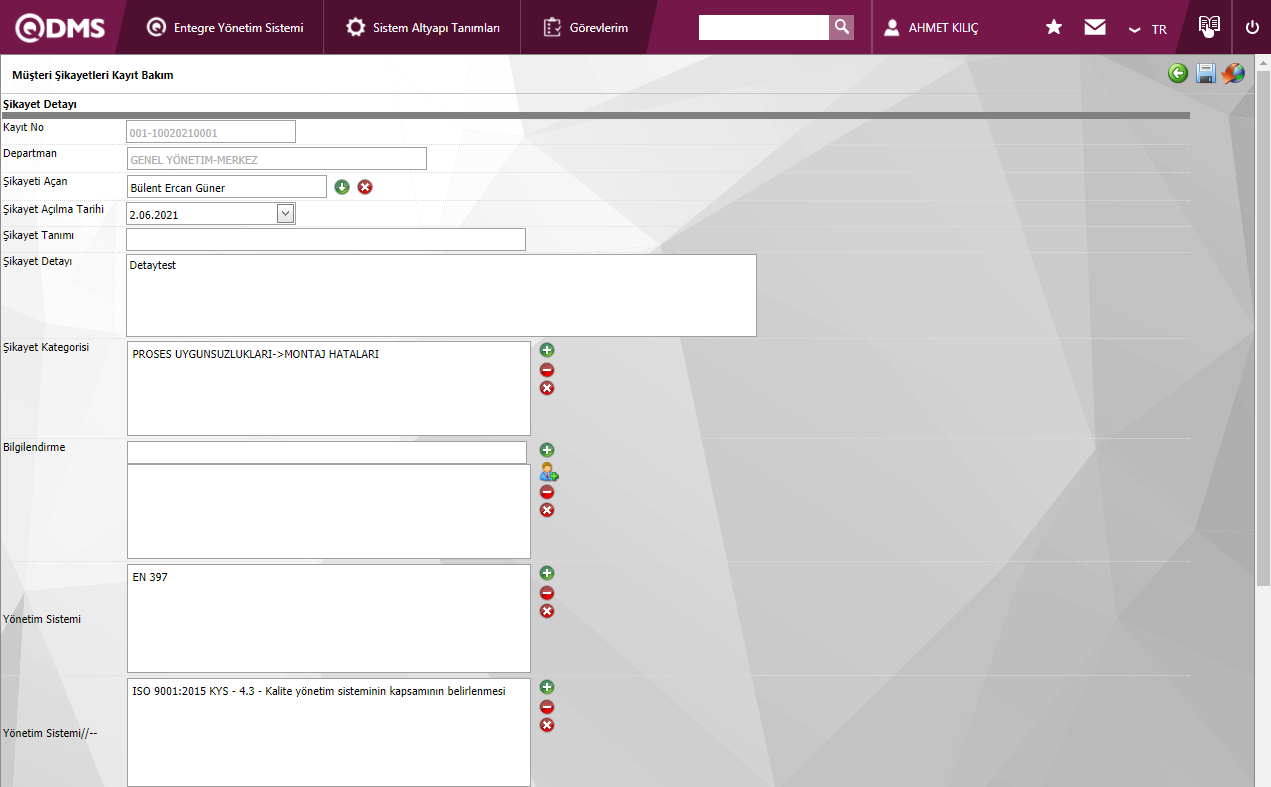
Task: Add Bilgilendirme entry with green plus
Action: (x=547, y=450)
